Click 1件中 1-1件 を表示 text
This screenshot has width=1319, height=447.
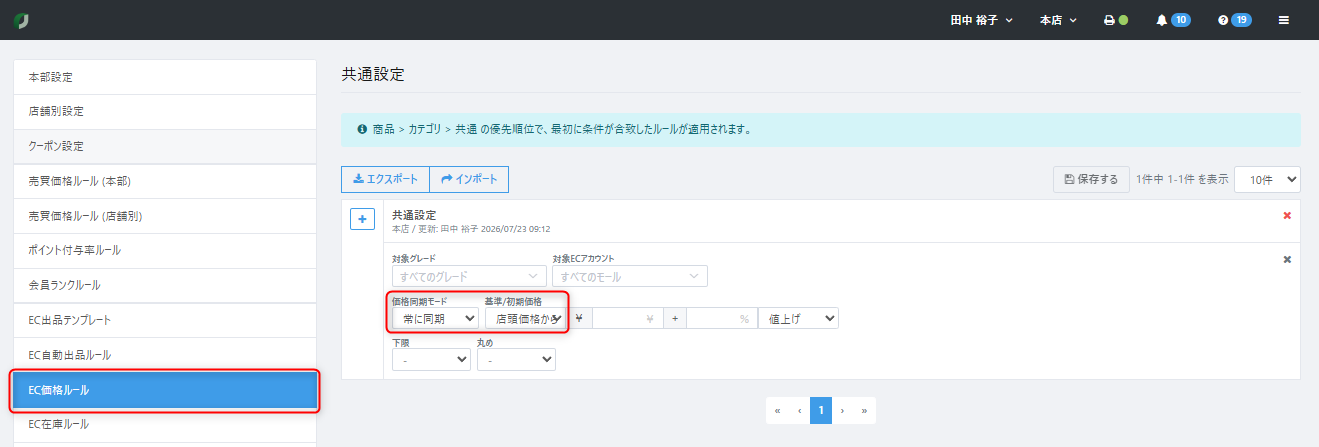(1182, 179)
